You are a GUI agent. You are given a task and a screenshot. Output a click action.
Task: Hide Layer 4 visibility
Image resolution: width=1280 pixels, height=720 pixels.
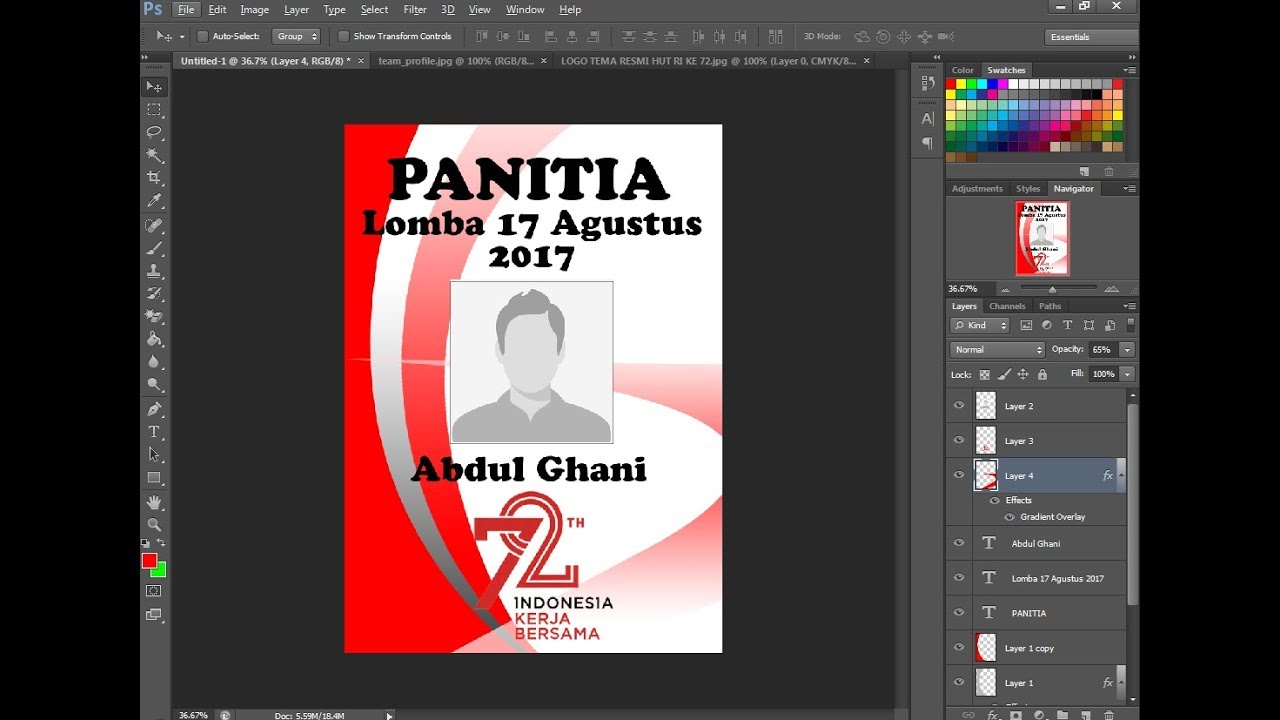[959, 475]
